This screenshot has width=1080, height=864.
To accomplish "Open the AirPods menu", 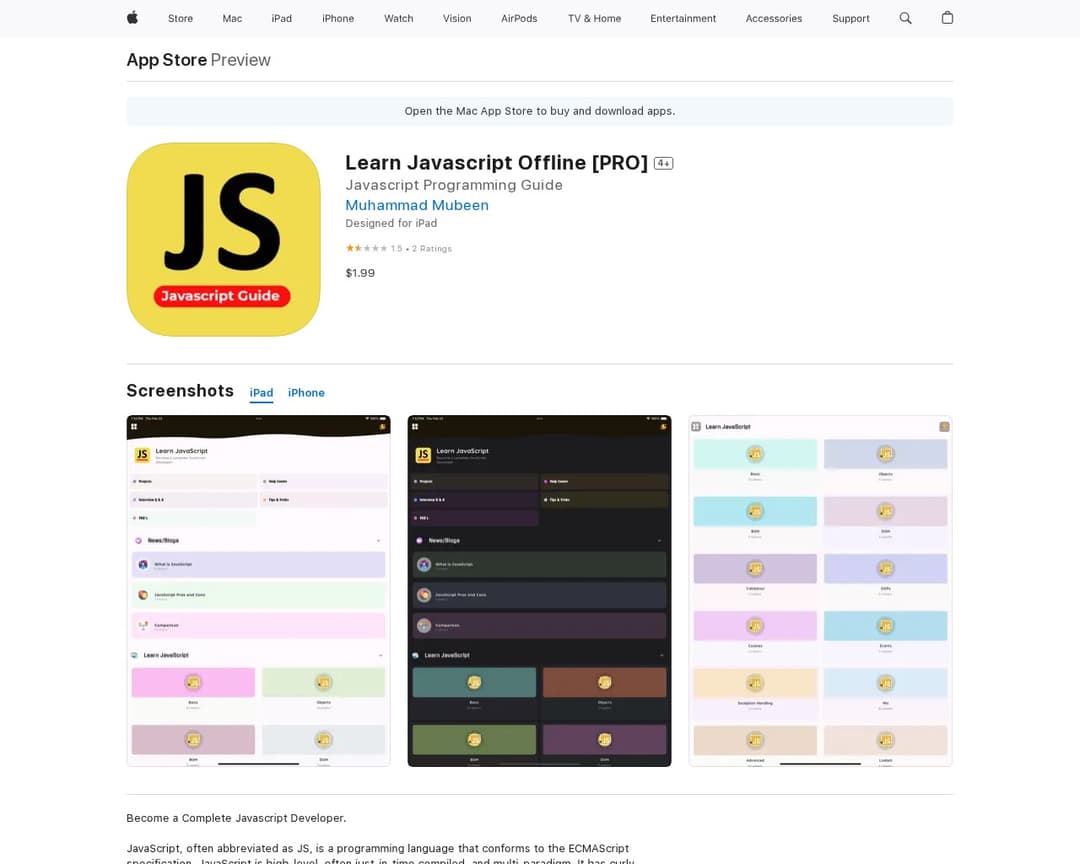I will 519,19.
